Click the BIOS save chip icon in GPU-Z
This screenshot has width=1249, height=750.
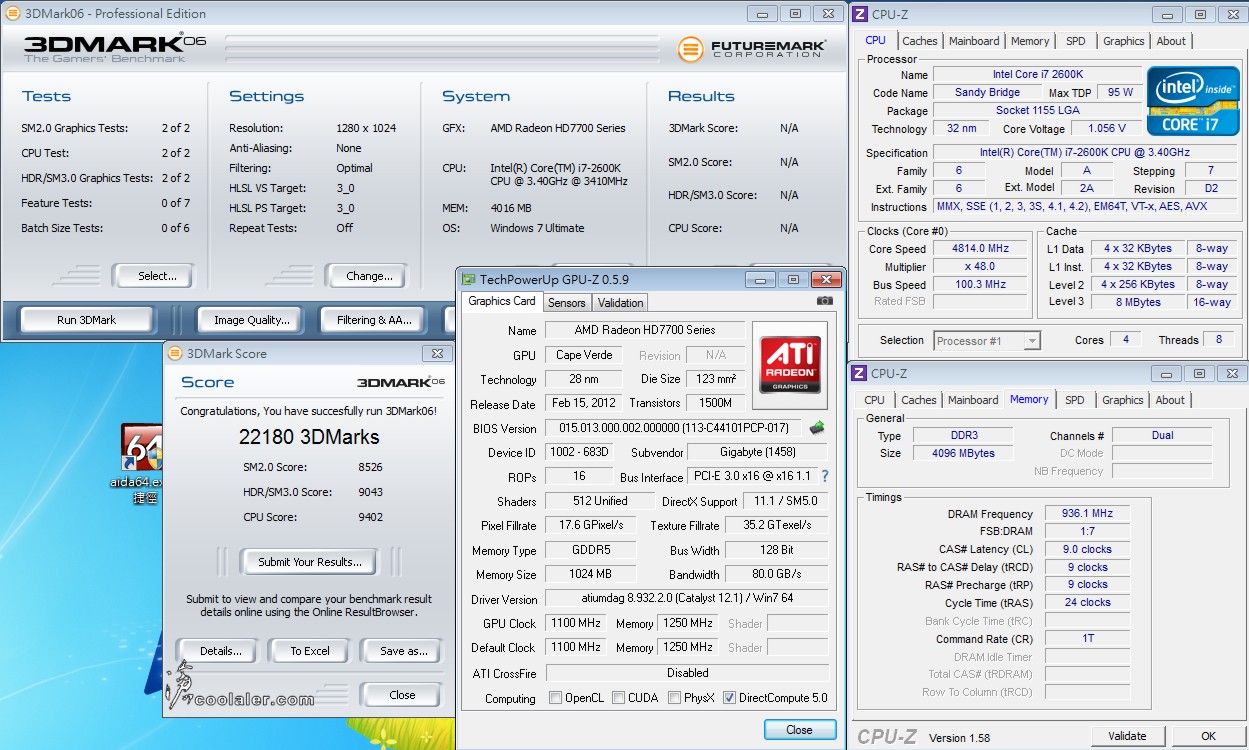(x=817, y=428)
